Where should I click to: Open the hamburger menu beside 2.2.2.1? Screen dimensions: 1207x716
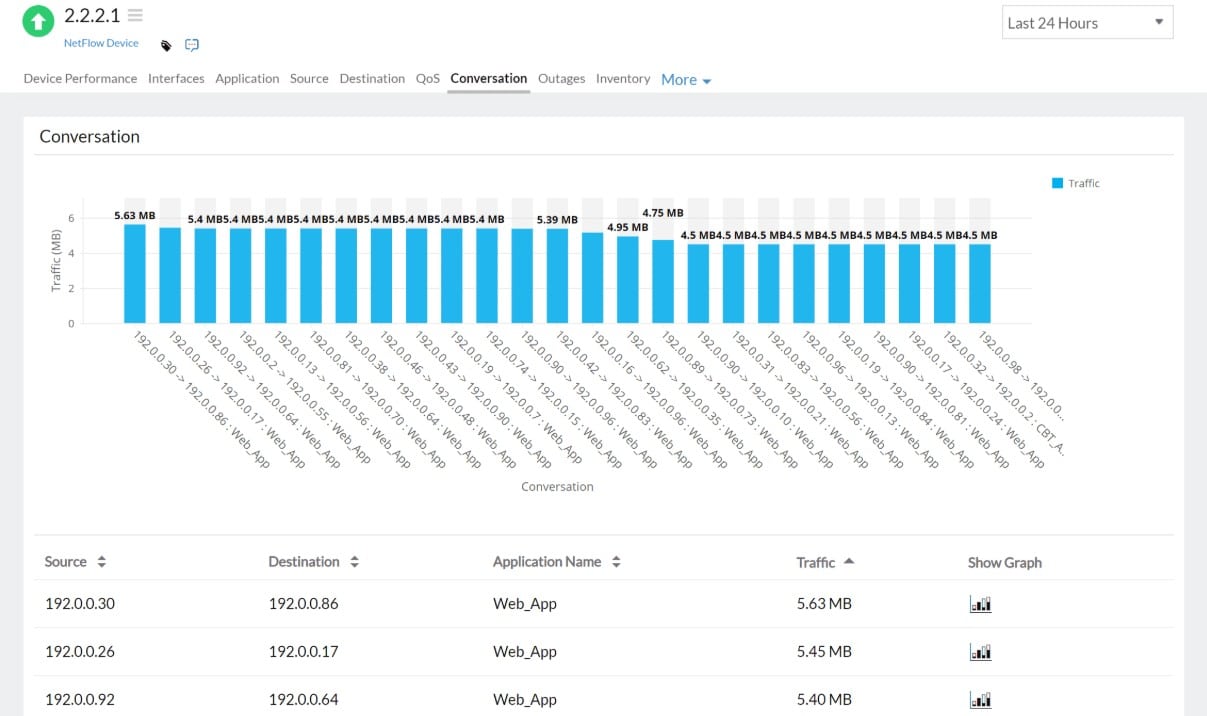[135, 16]
